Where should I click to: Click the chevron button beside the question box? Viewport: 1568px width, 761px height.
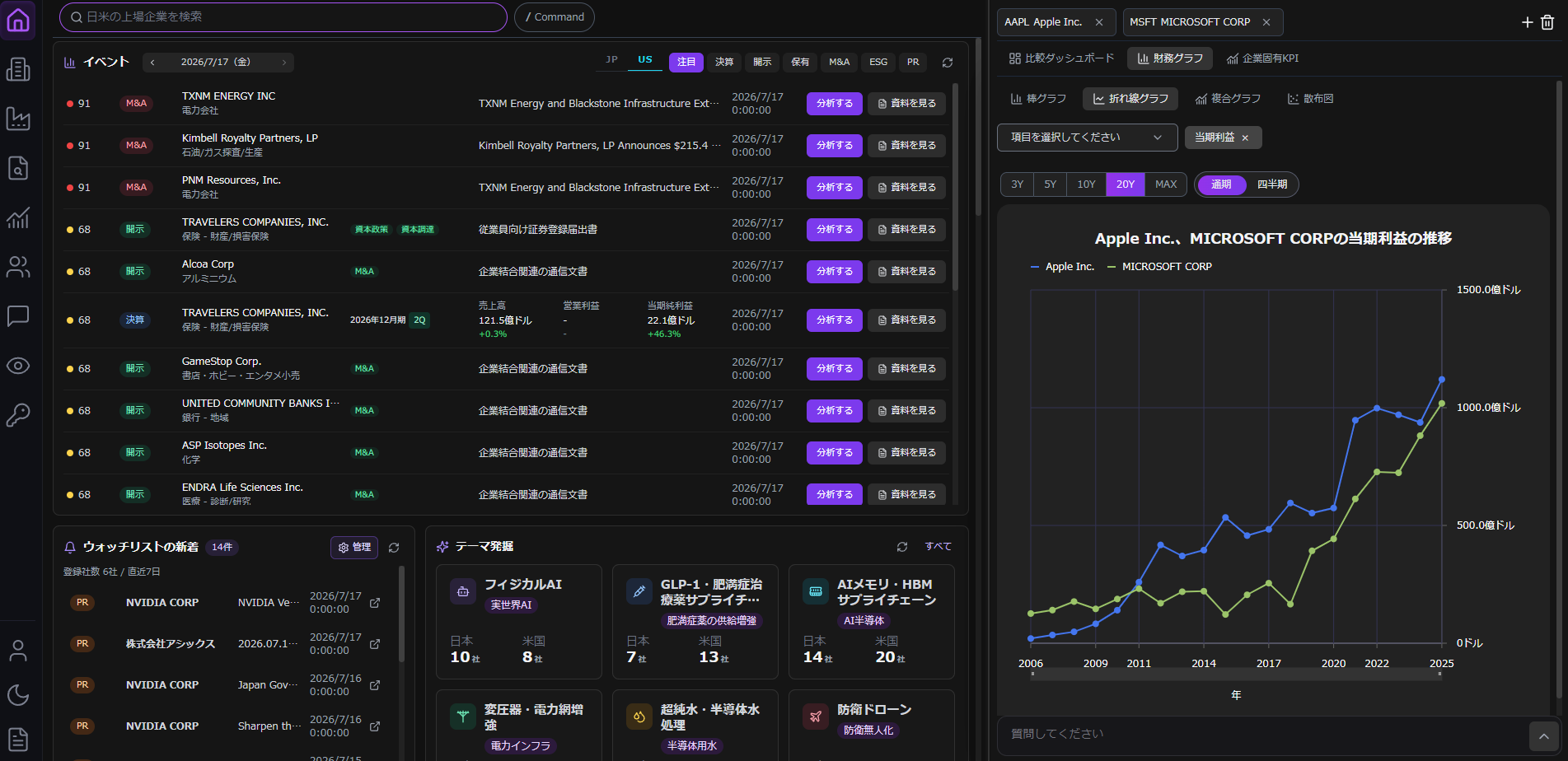1543,735
